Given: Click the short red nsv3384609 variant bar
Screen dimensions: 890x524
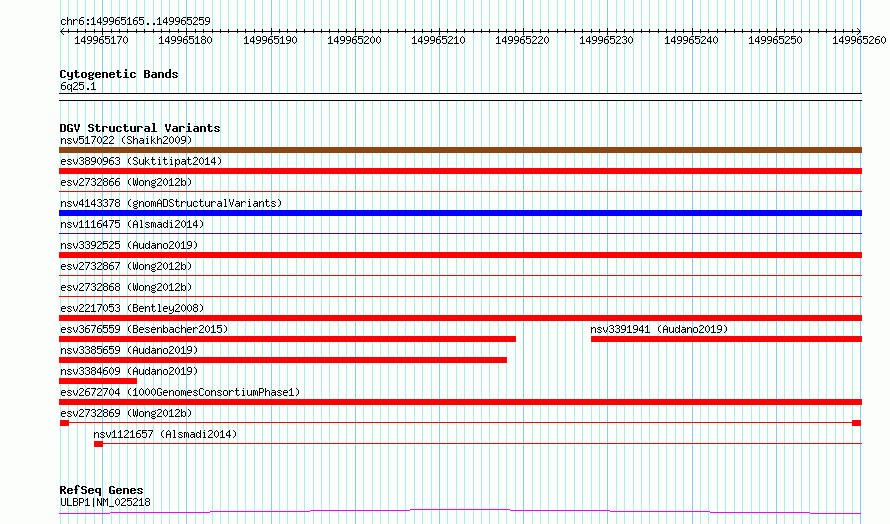Looking at the screenshot, I should pos(98,381).
